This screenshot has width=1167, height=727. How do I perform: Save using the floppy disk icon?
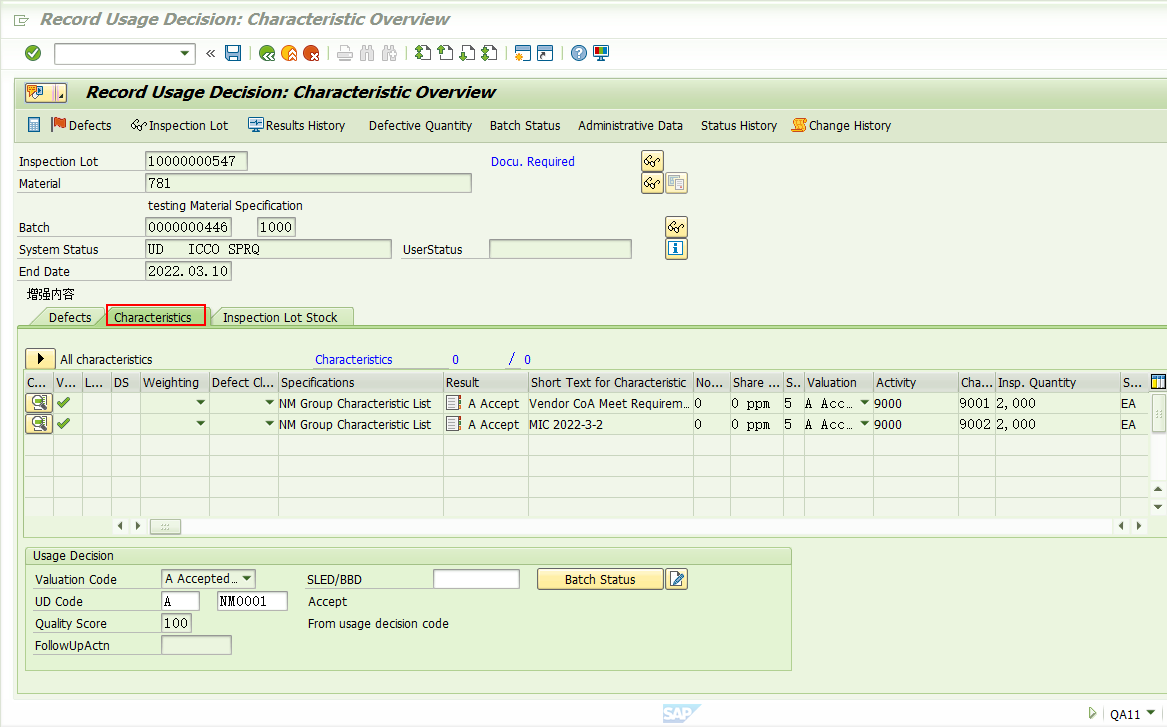pyautogui.click(x=233, y=53)
